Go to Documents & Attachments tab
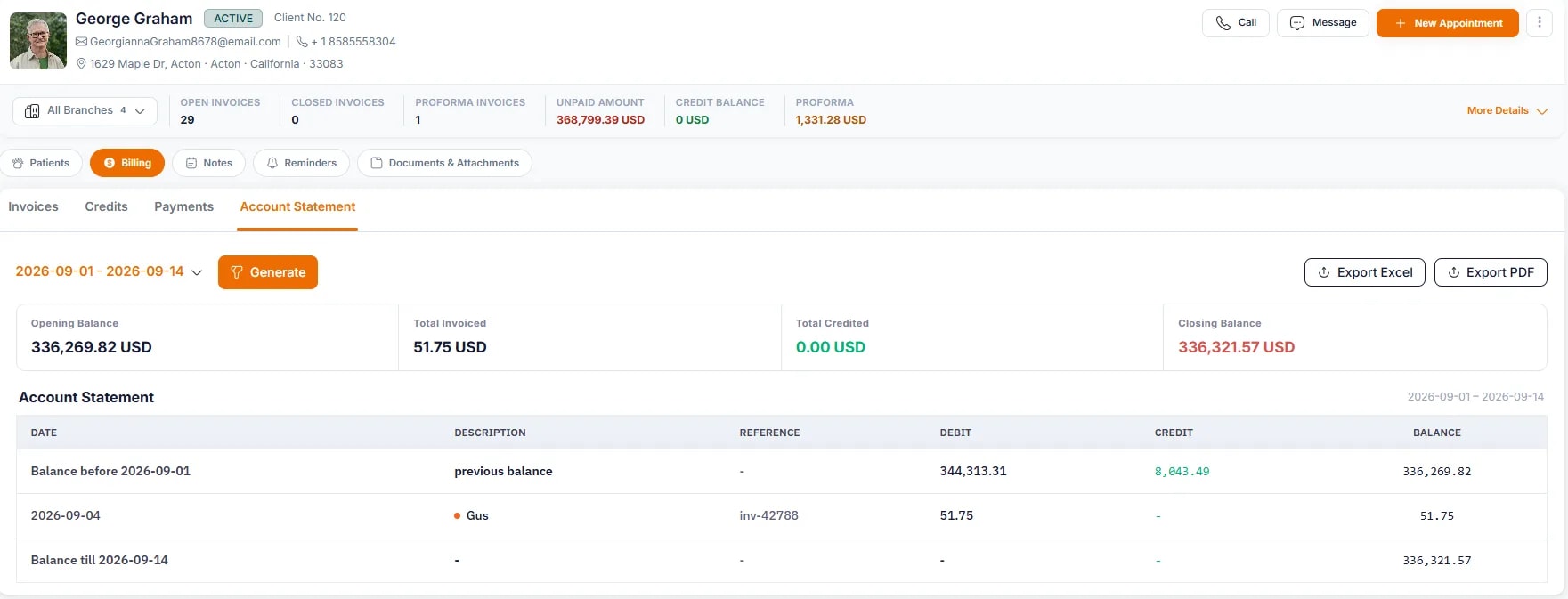The image size is (1568, 599). (x=444, y=163)
